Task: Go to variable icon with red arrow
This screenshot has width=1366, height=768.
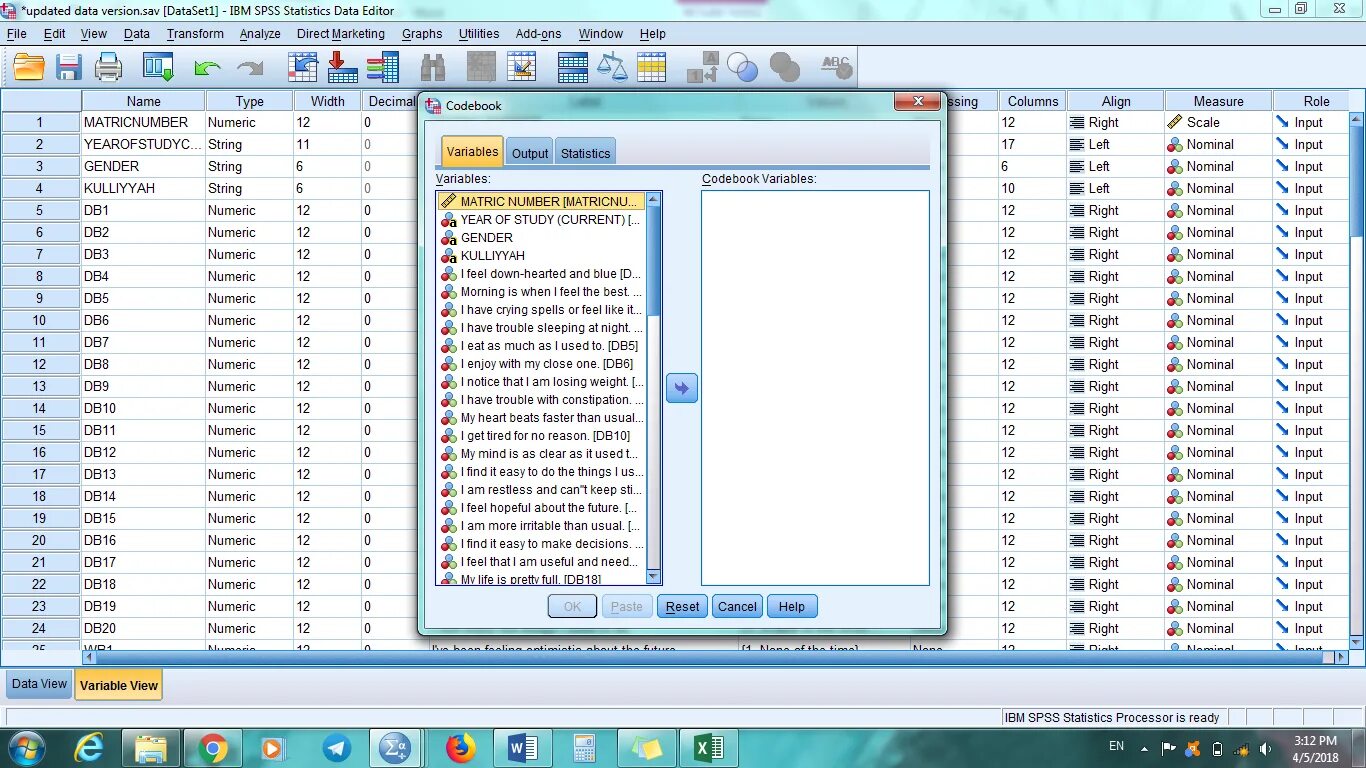Action: (342, 67)
